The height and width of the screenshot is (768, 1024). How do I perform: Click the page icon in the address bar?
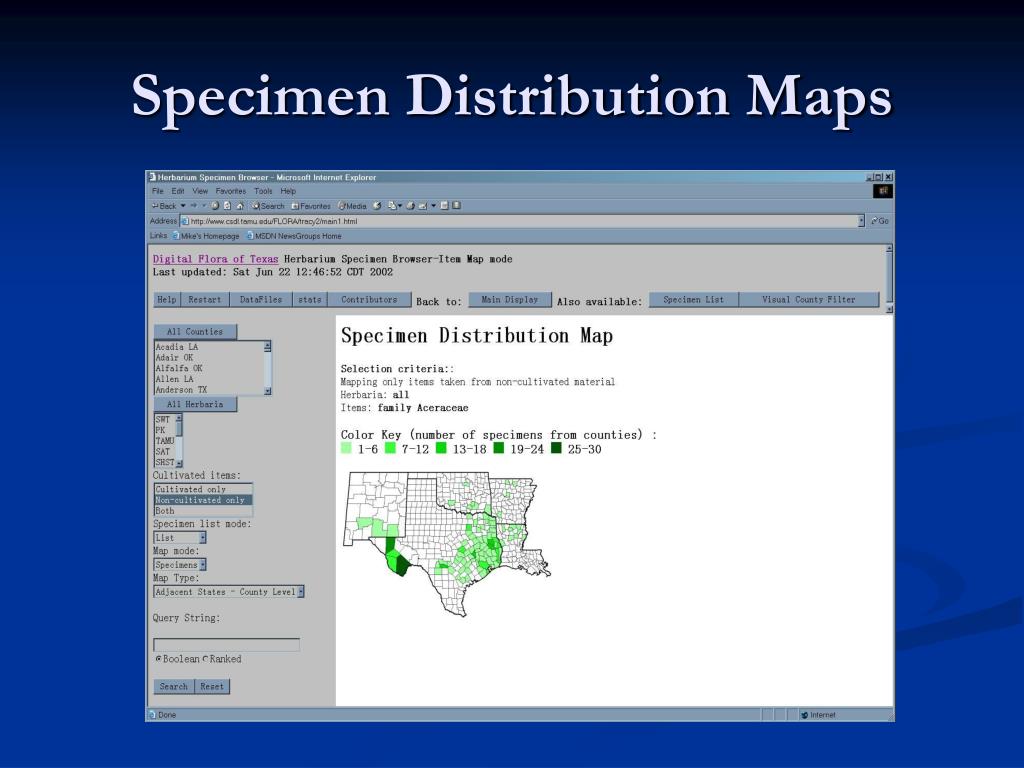click(185, 221)
